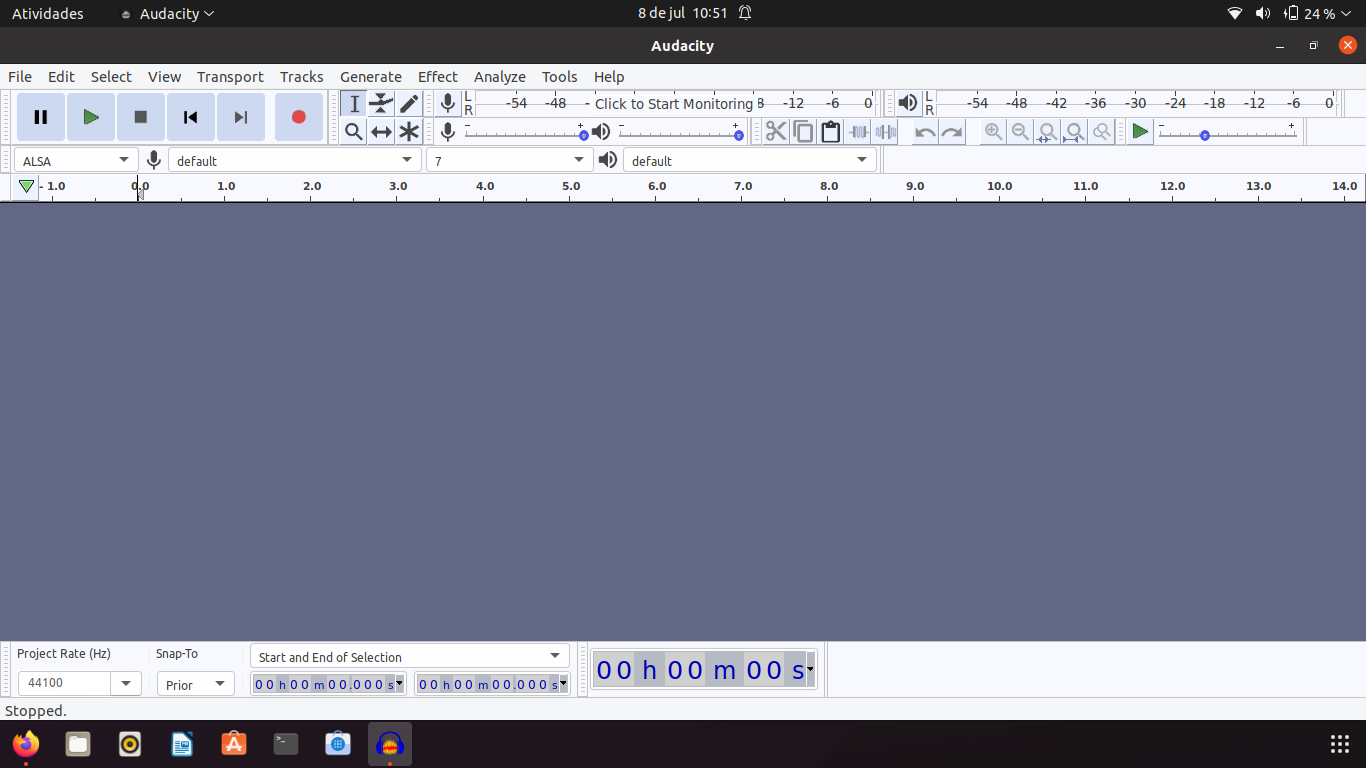Open the recording device dropdown
Screen dimensions: 1366x768
294,160
